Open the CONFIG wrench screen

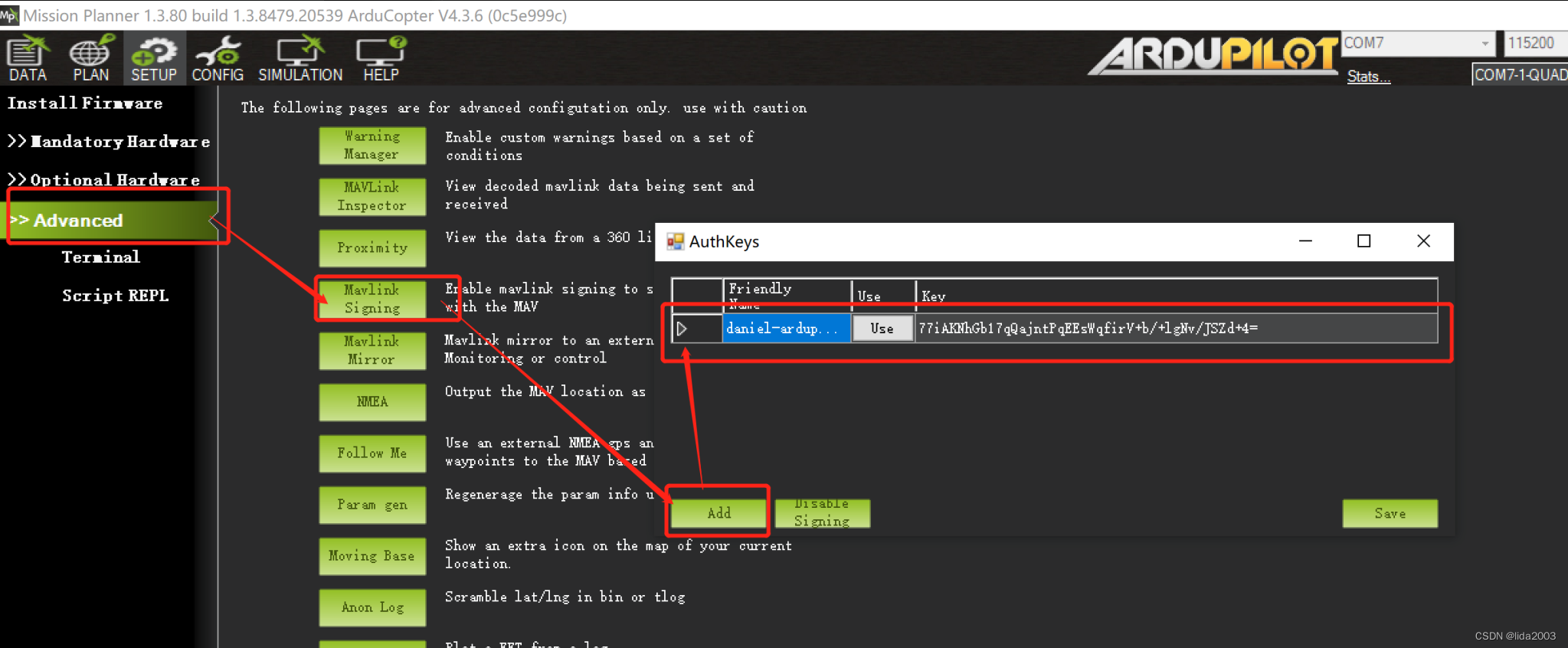(218, 58)
